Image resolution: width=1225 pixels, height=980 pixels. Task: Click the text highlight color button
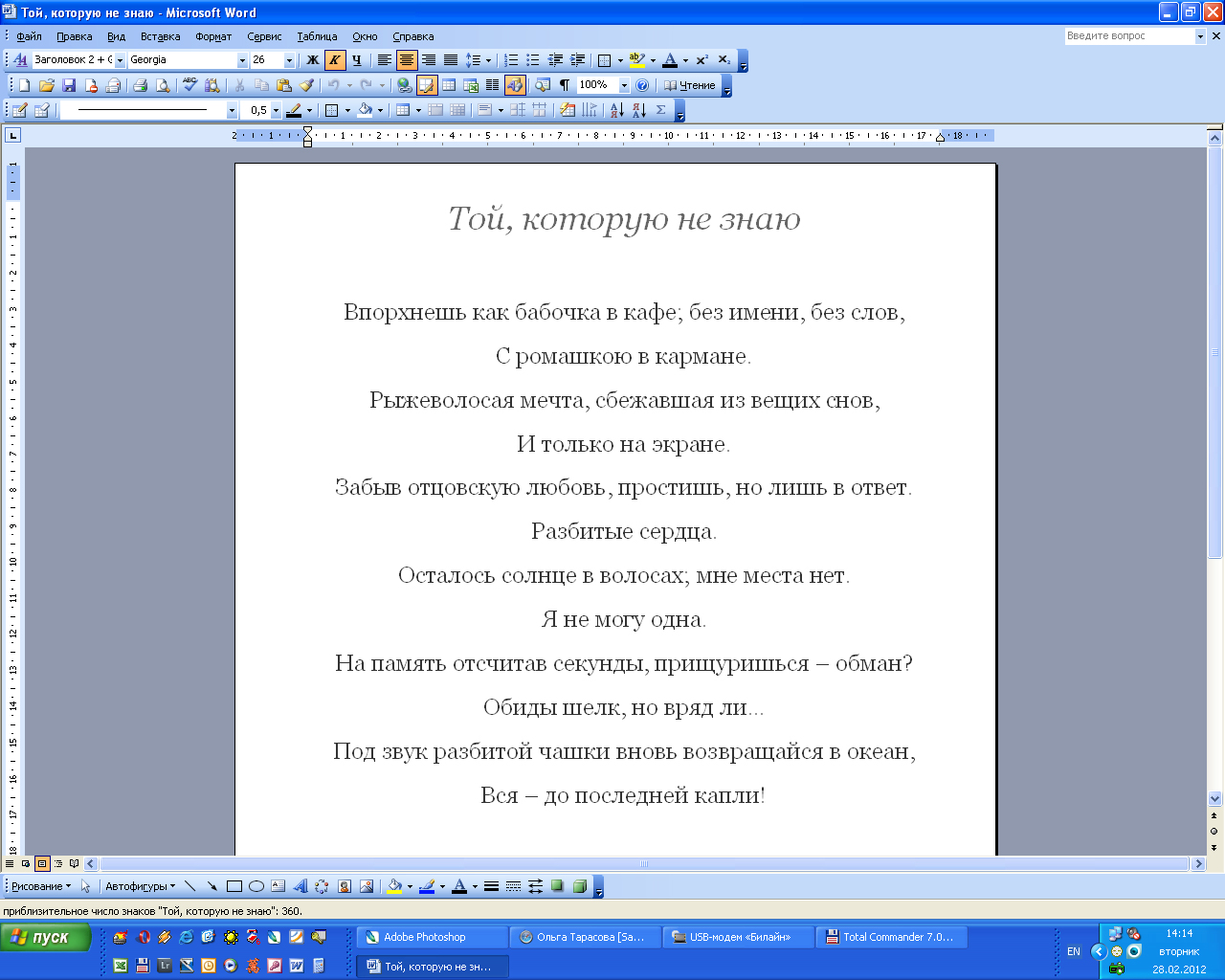pos(637,60)
